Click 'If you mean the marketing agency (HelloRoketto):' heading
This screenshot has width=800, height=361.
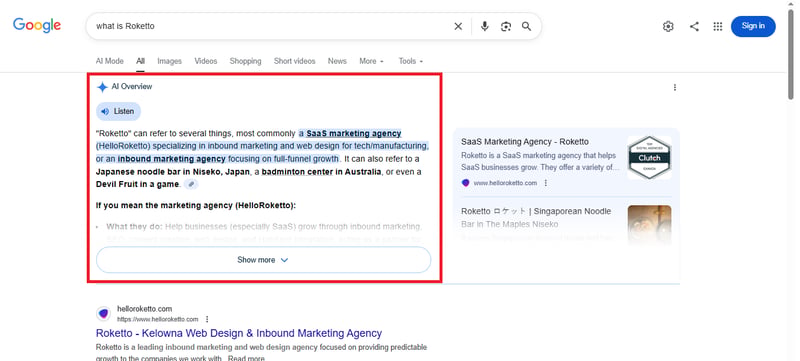coord(196,206)
